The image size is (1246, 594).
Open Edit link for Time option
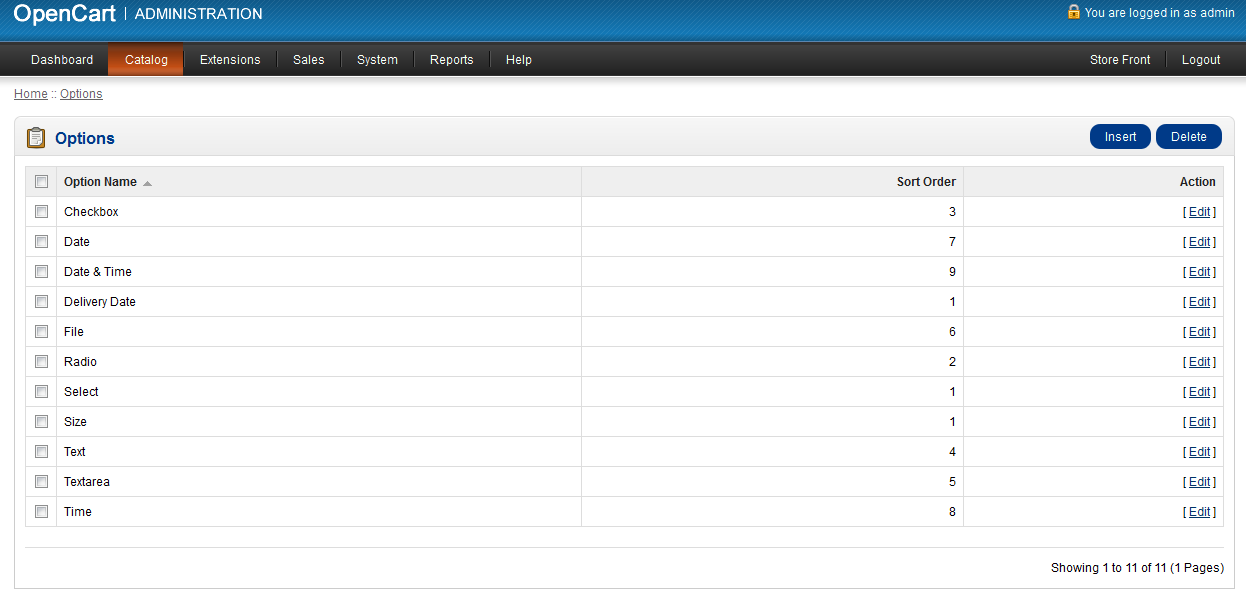[x=1199, y=512]
